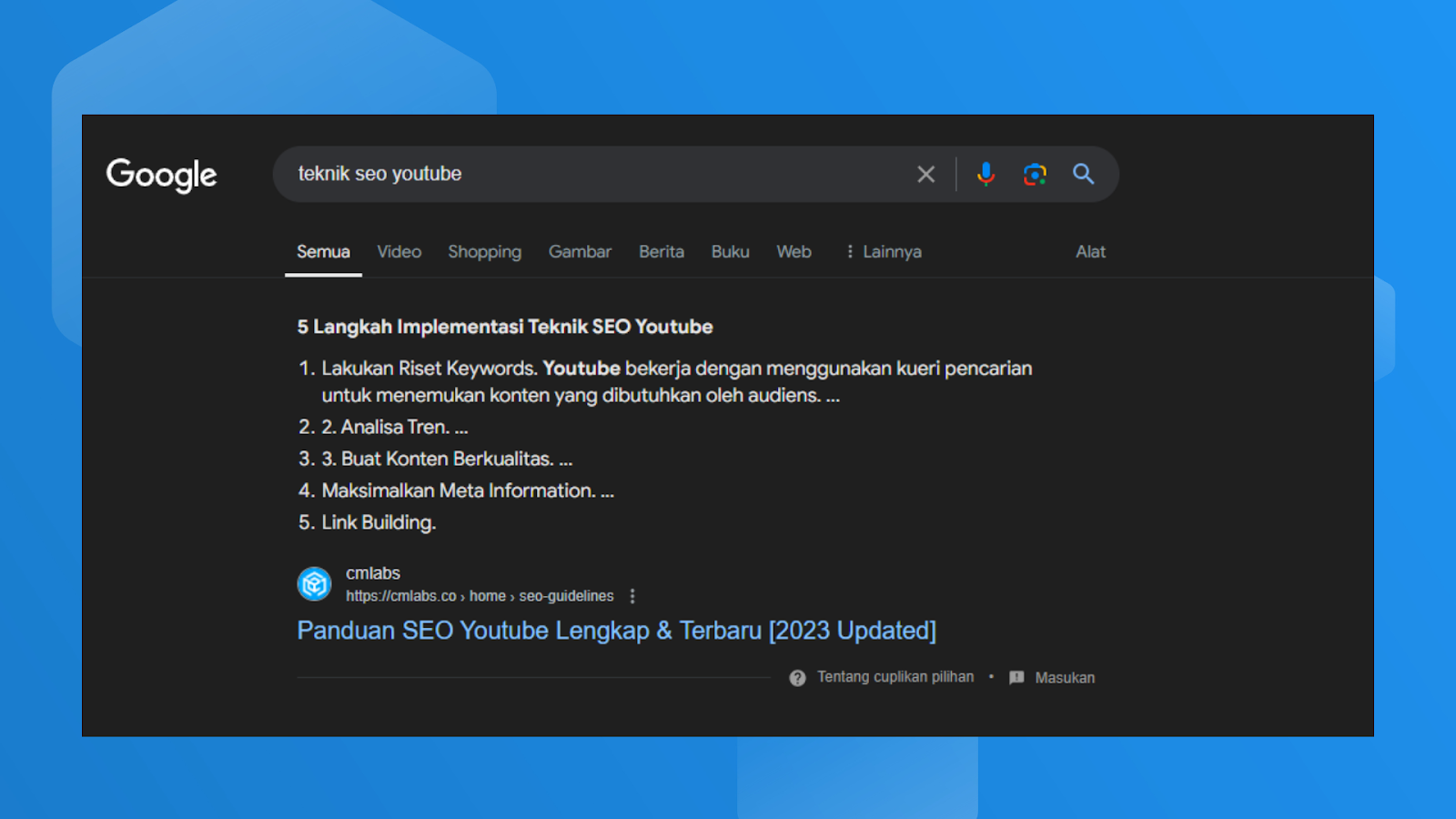Switch to the Buku tab
Screen dimensions: 1456x819
(x=731, y=252)
